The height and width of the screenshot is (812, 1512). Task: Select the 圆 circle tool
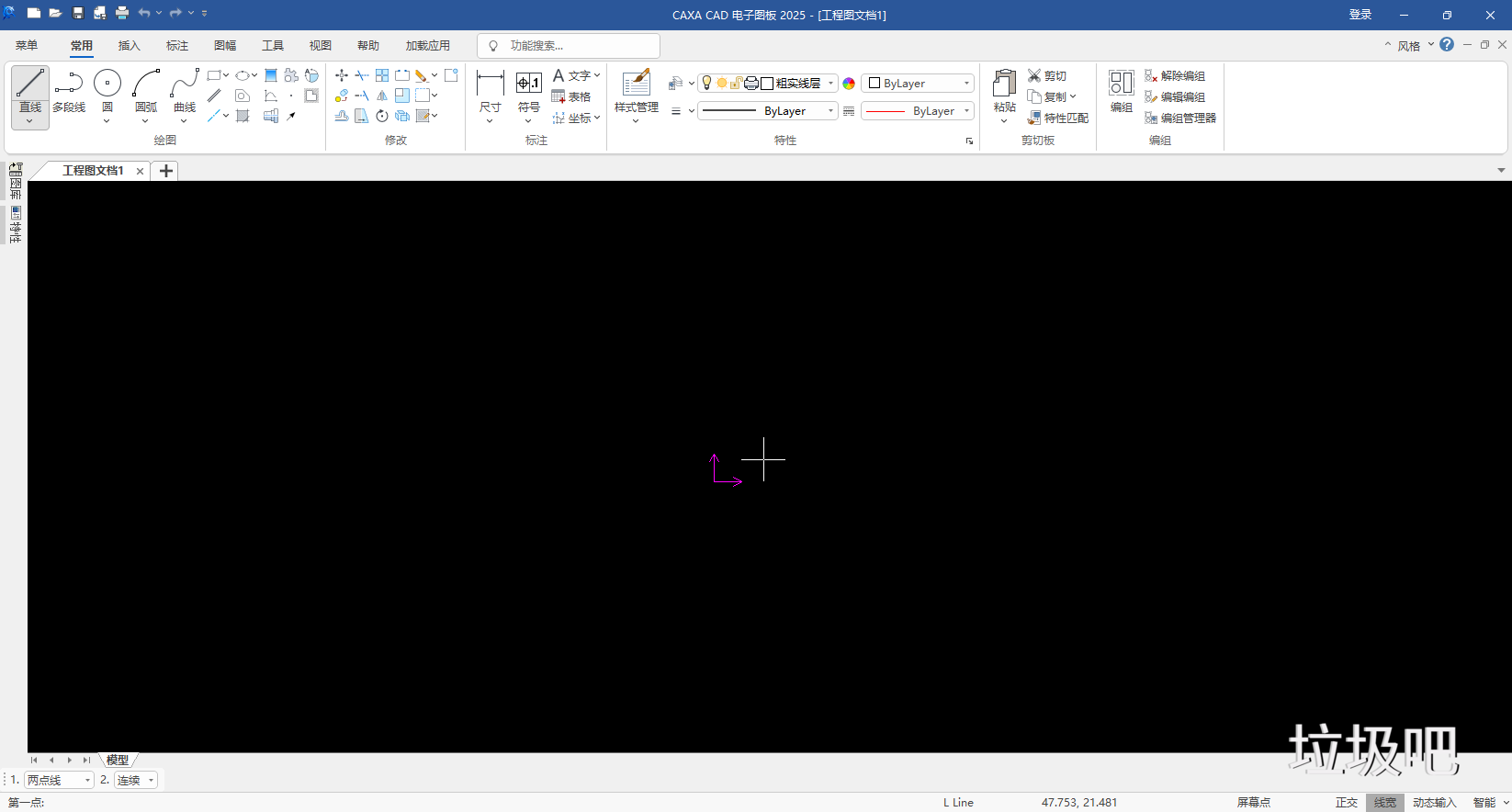(107, 90)
